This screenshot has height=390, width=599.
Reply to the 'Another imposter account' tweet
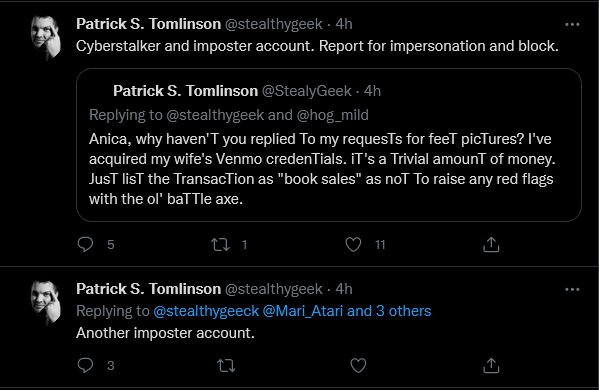85,365
